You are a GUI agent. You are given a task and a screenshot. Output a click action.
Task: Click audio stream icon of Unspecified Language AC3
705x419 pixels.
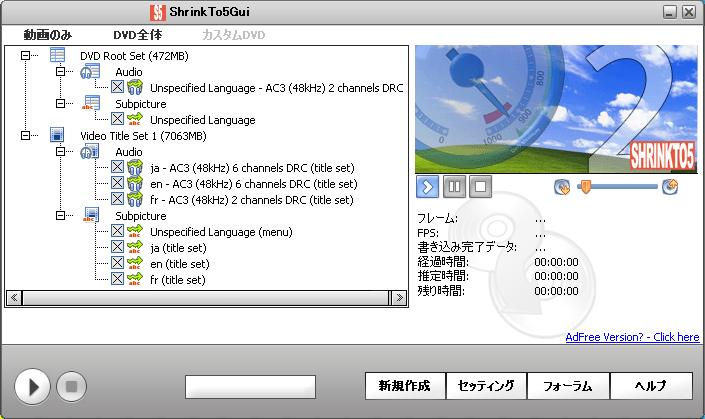coord(135,87)
